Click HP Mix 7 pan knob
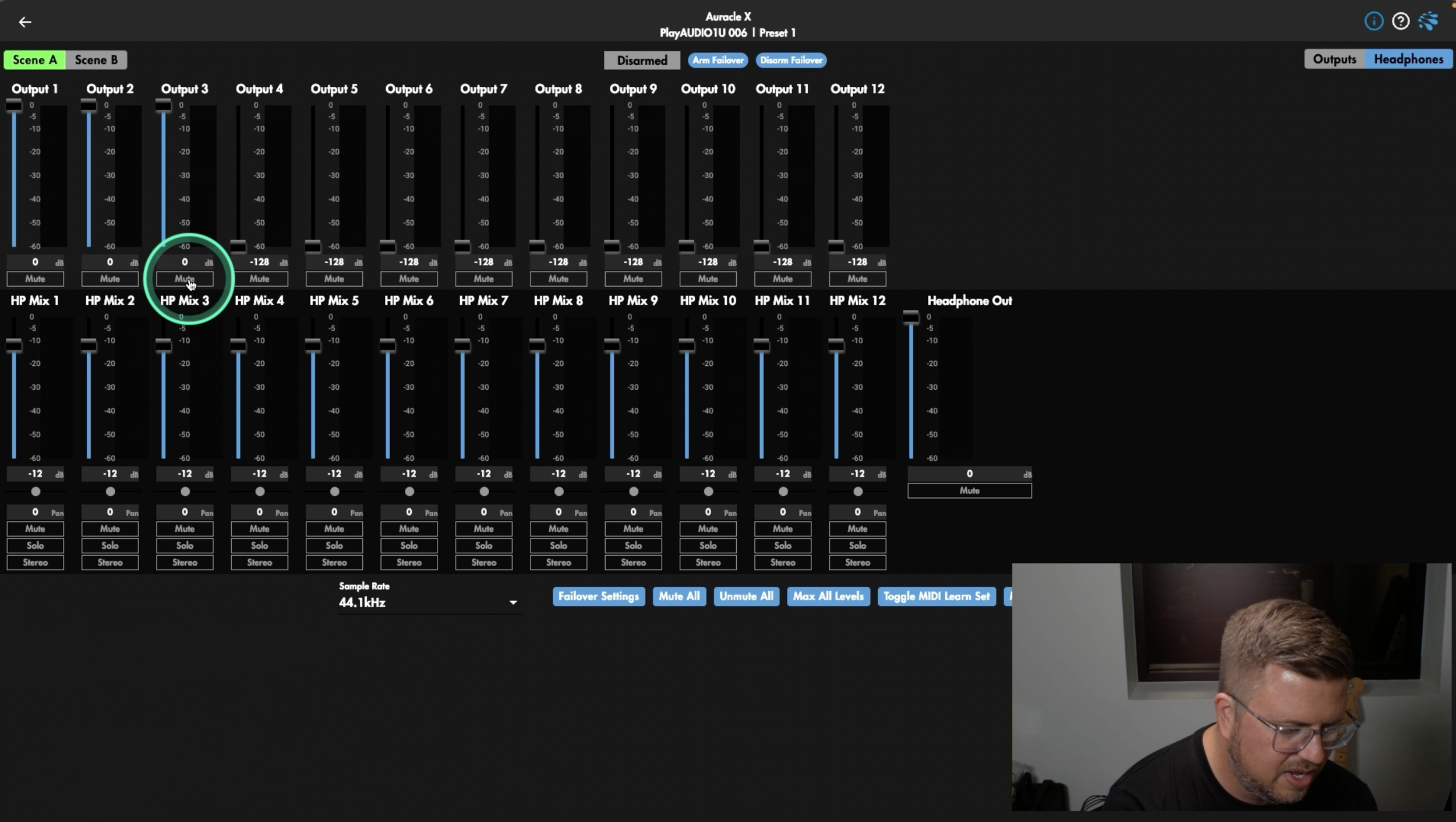The image size is (1456, 822). tap(484, 492)
